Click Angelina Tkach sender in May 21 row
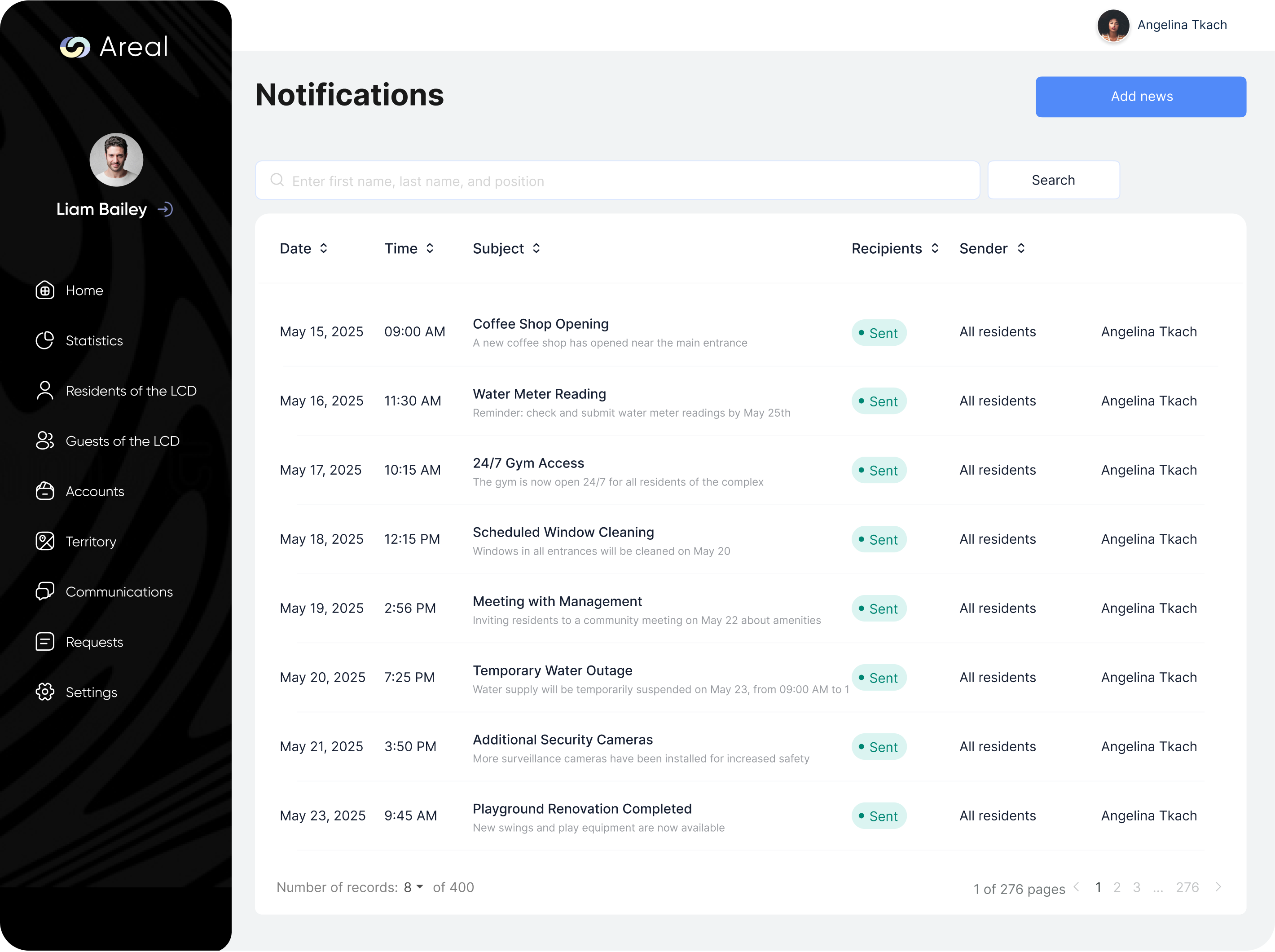This screenshot has width=1275, height=952. coord(1149,747)
